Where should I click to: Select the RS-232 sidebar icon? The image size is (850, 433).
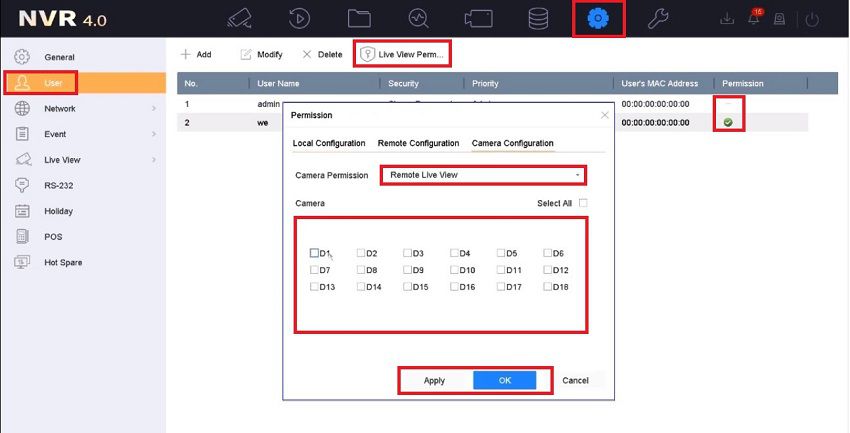coord(22,185)
